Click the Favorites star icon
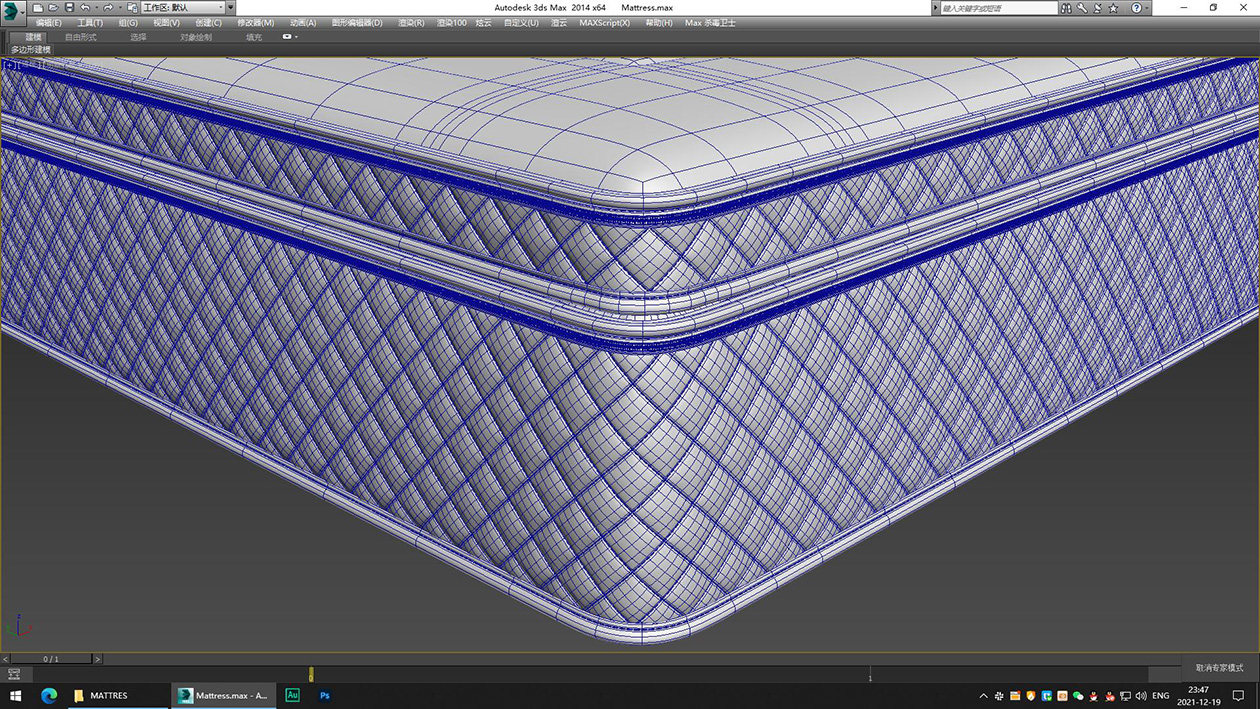Viewport: 1260px width, 709px height. point(1113,8)
